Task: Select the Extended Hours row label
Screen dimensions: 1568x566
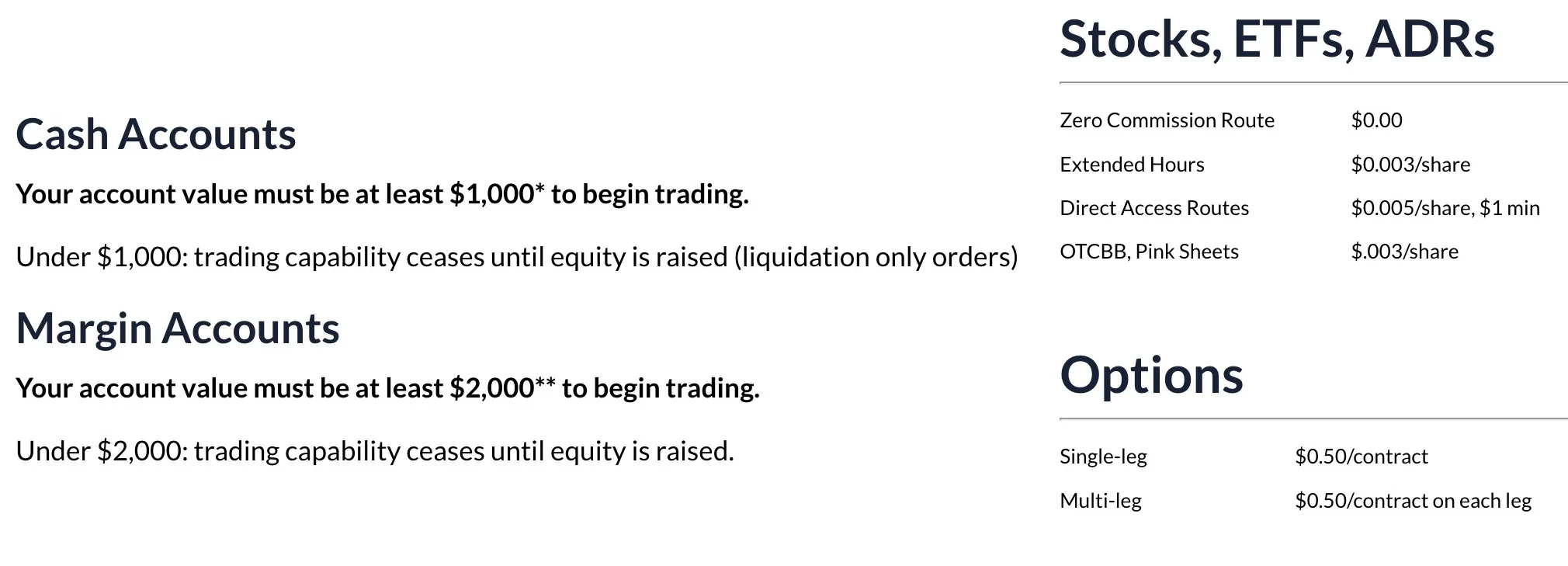Action: click(x=1132, y=165)
